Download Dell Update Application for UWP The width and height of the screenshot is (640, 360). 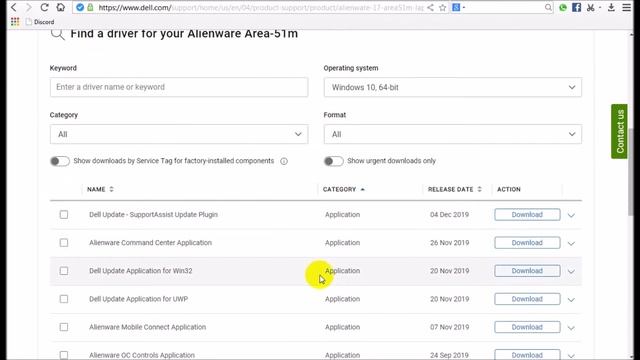click(527, 299)
